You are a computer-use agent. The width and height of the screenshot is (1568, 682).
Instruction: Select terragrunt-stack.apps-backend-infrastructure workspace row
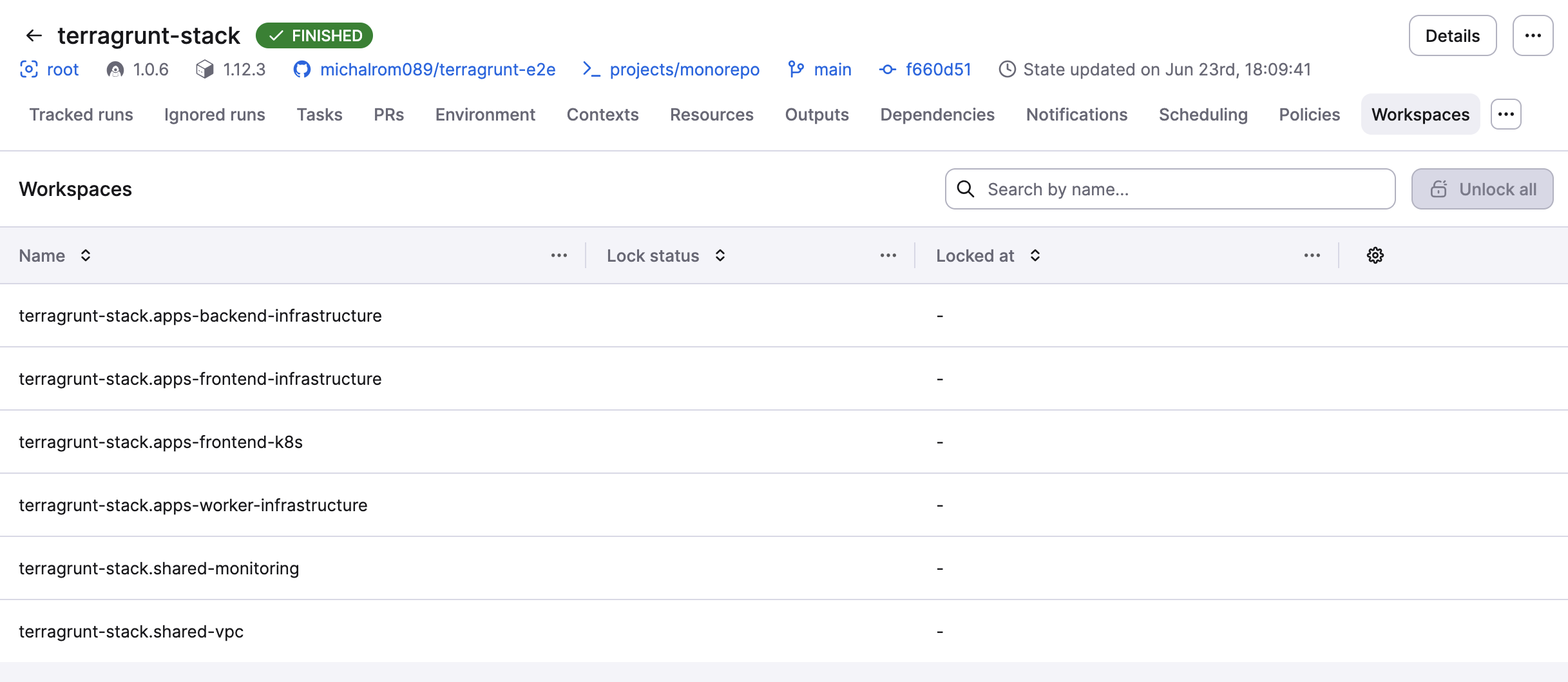784,316
